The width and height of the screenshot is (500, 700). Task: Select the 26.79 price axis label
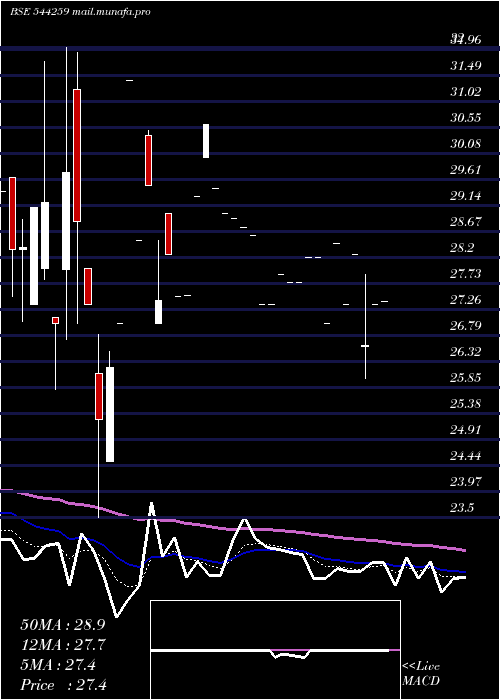tap(466, 325)
